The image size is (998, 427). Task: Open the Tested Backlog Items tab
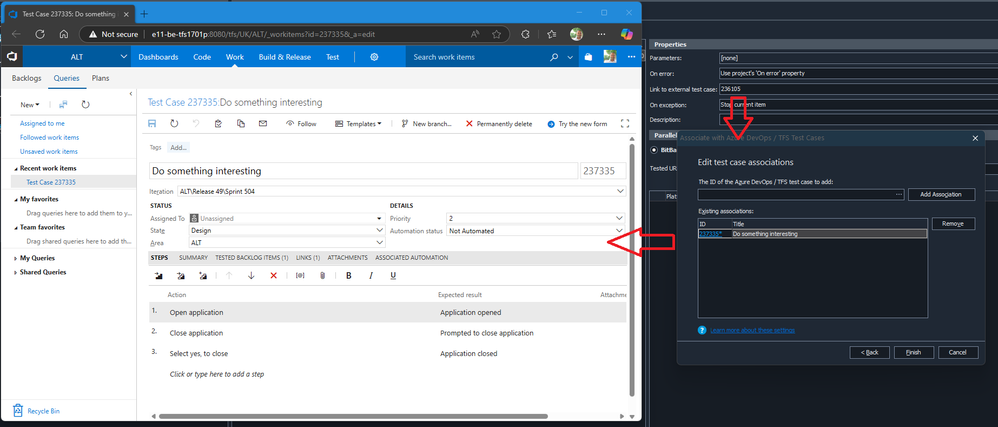tap(251, 258)
